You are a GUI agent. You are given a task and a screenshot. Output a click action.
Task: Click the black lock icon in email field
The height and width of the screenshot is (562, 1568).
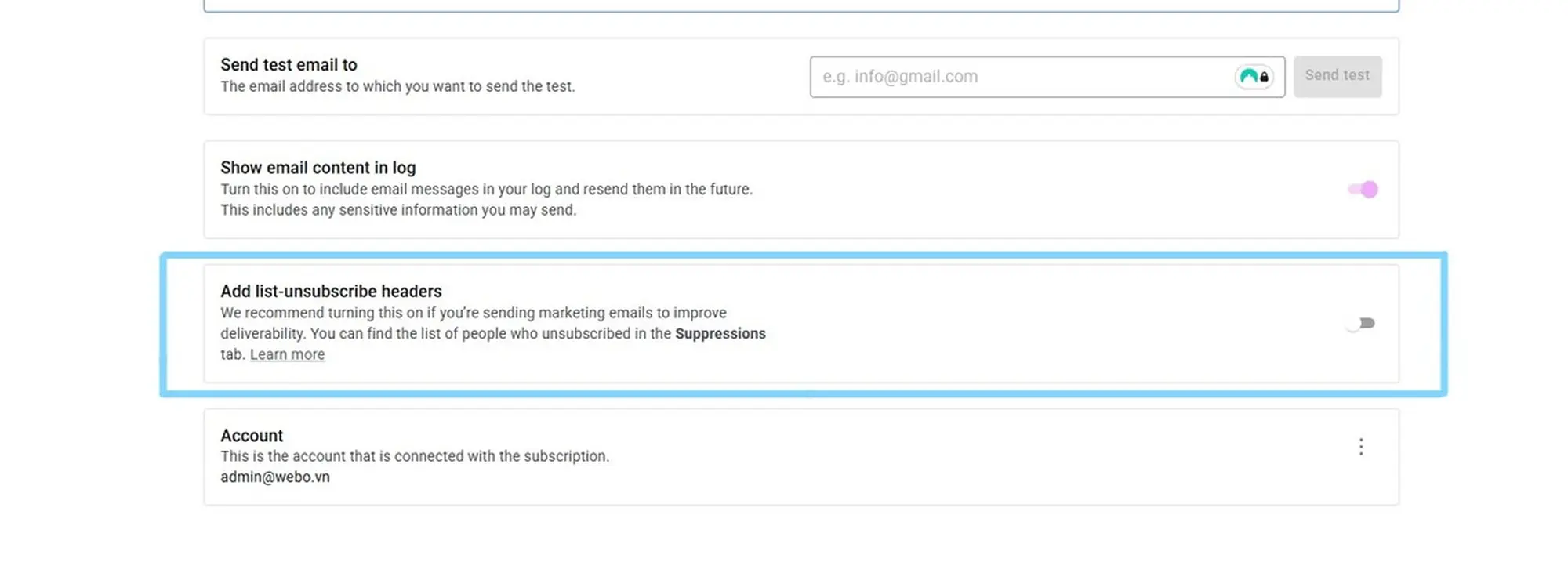coord(1264,77)
